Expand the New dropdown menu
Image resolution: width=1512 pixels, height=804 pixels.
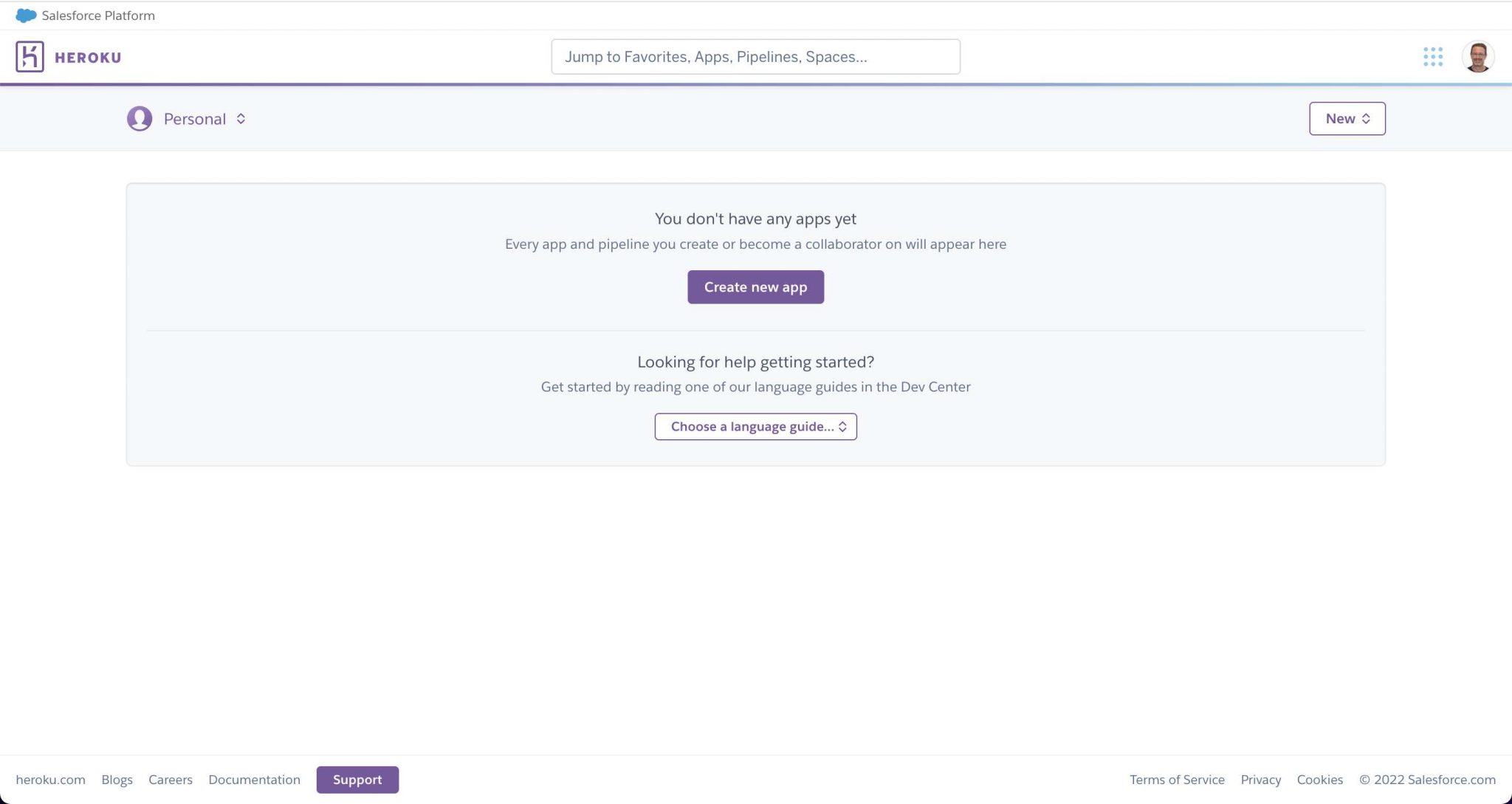pos(1347,118)
